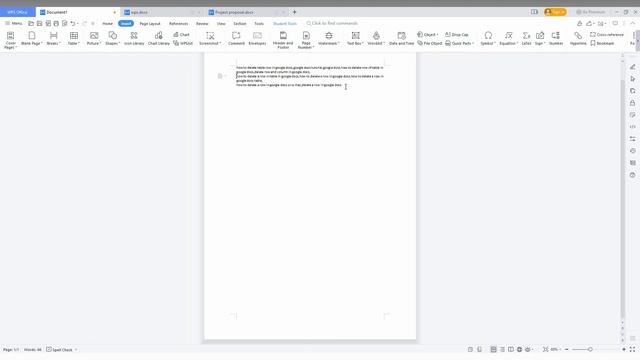This screenshot has height=360, width=640.
Task: Insert an Equation
Action: pyautogui.click(x=509, y=38)
